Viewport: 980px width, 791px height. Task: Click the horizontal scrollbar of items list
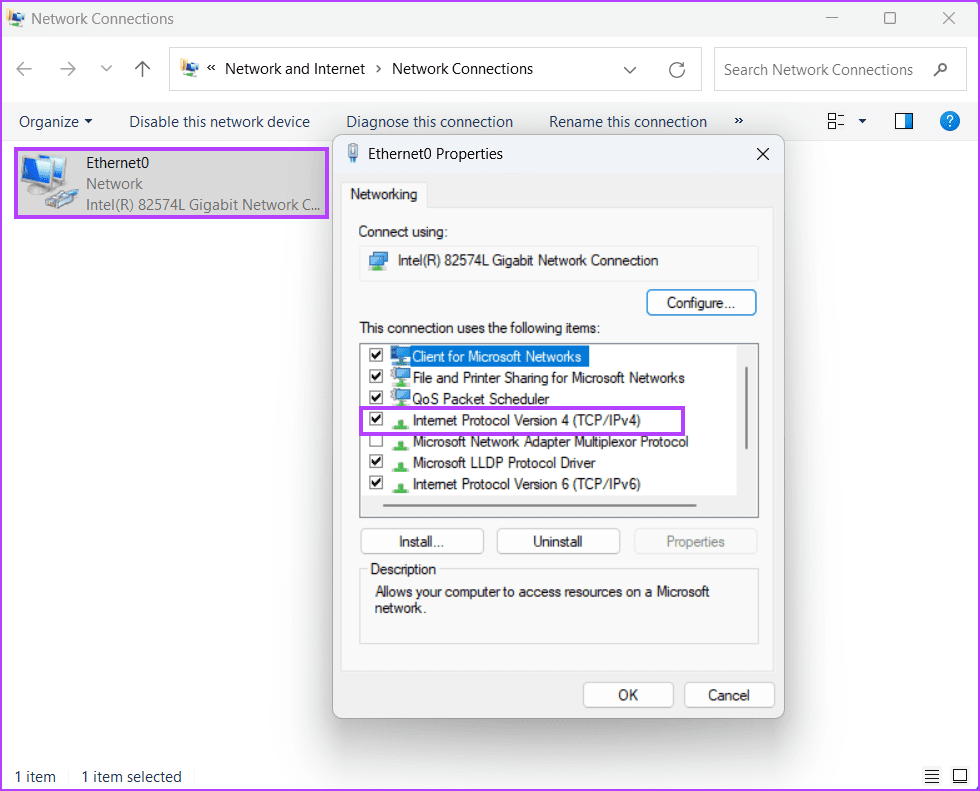[x=539, y=505]
